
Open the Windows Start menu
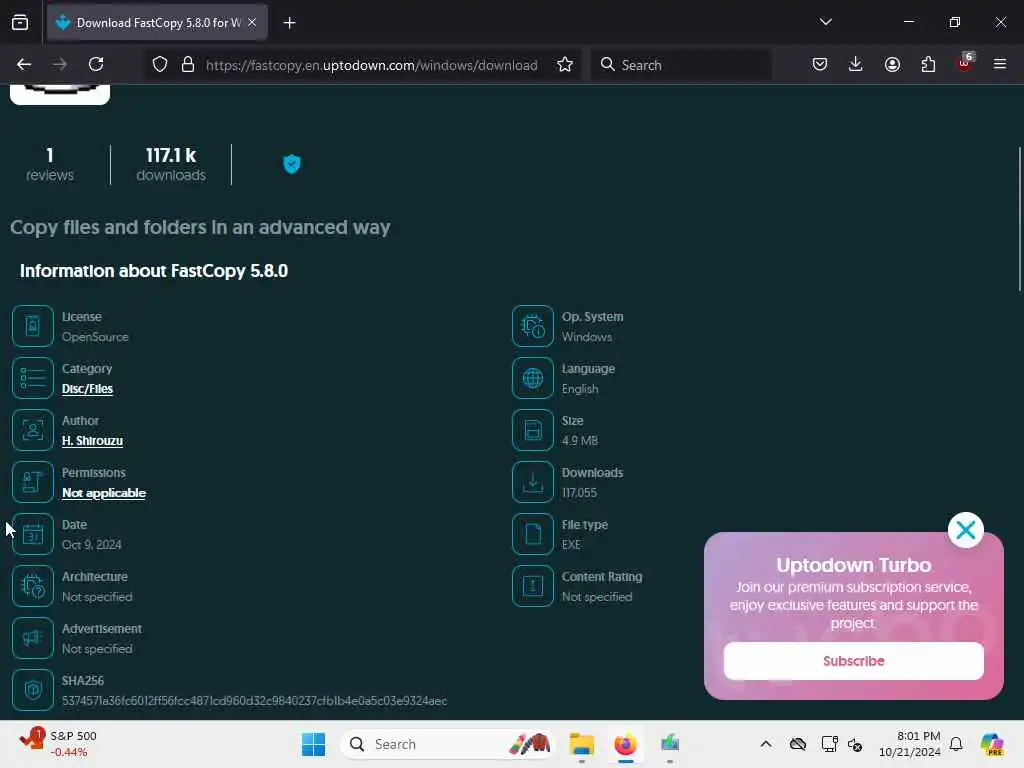tap(313, 744)
